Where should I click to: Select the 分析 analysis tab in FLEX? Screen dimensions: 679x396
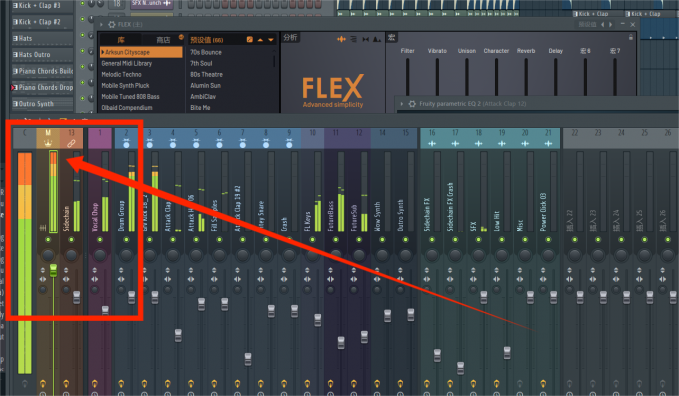click(x=290, y=38)
